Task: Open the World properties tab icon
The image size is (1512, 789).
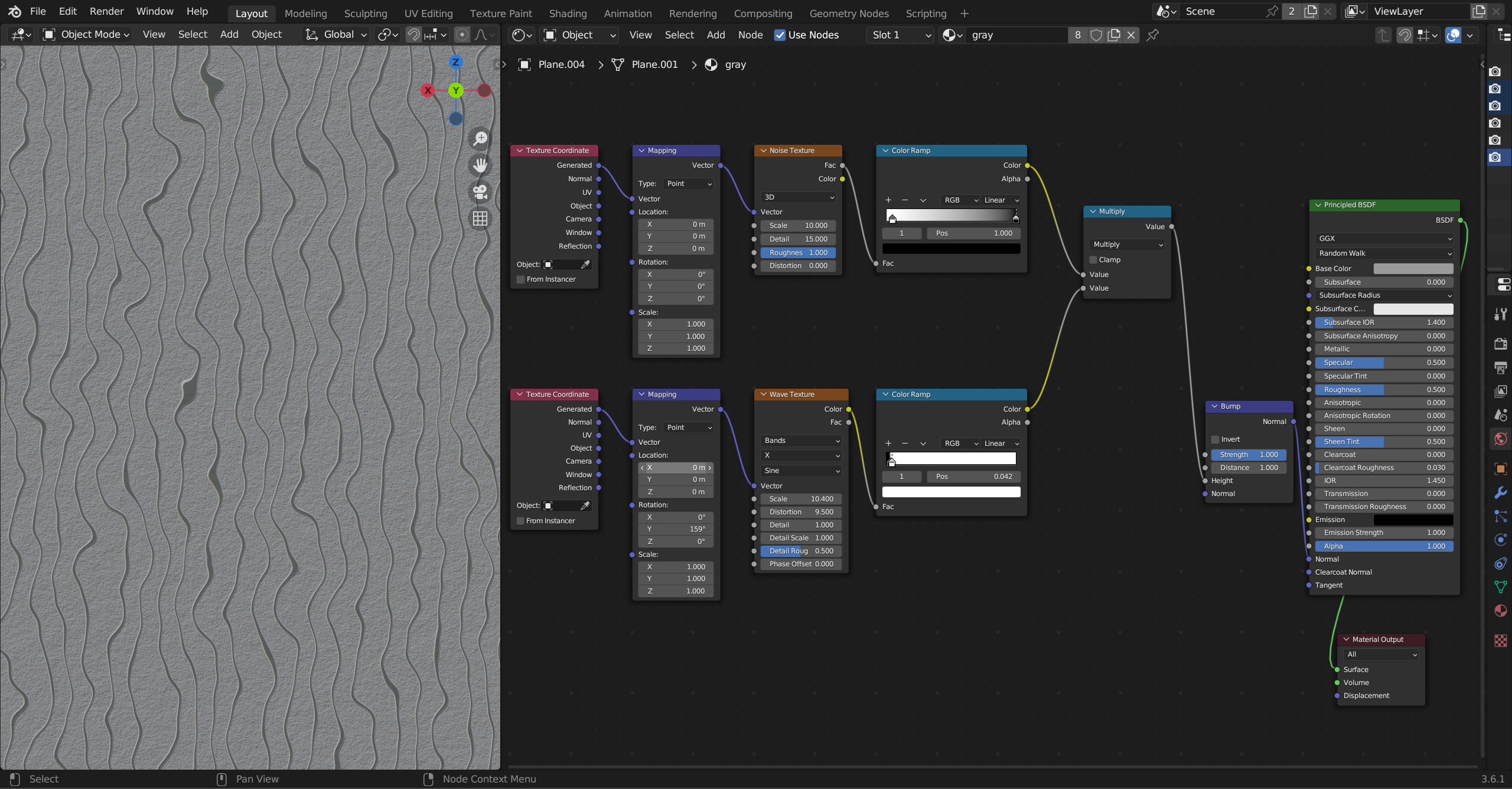Action: (x=1500, y=439)
